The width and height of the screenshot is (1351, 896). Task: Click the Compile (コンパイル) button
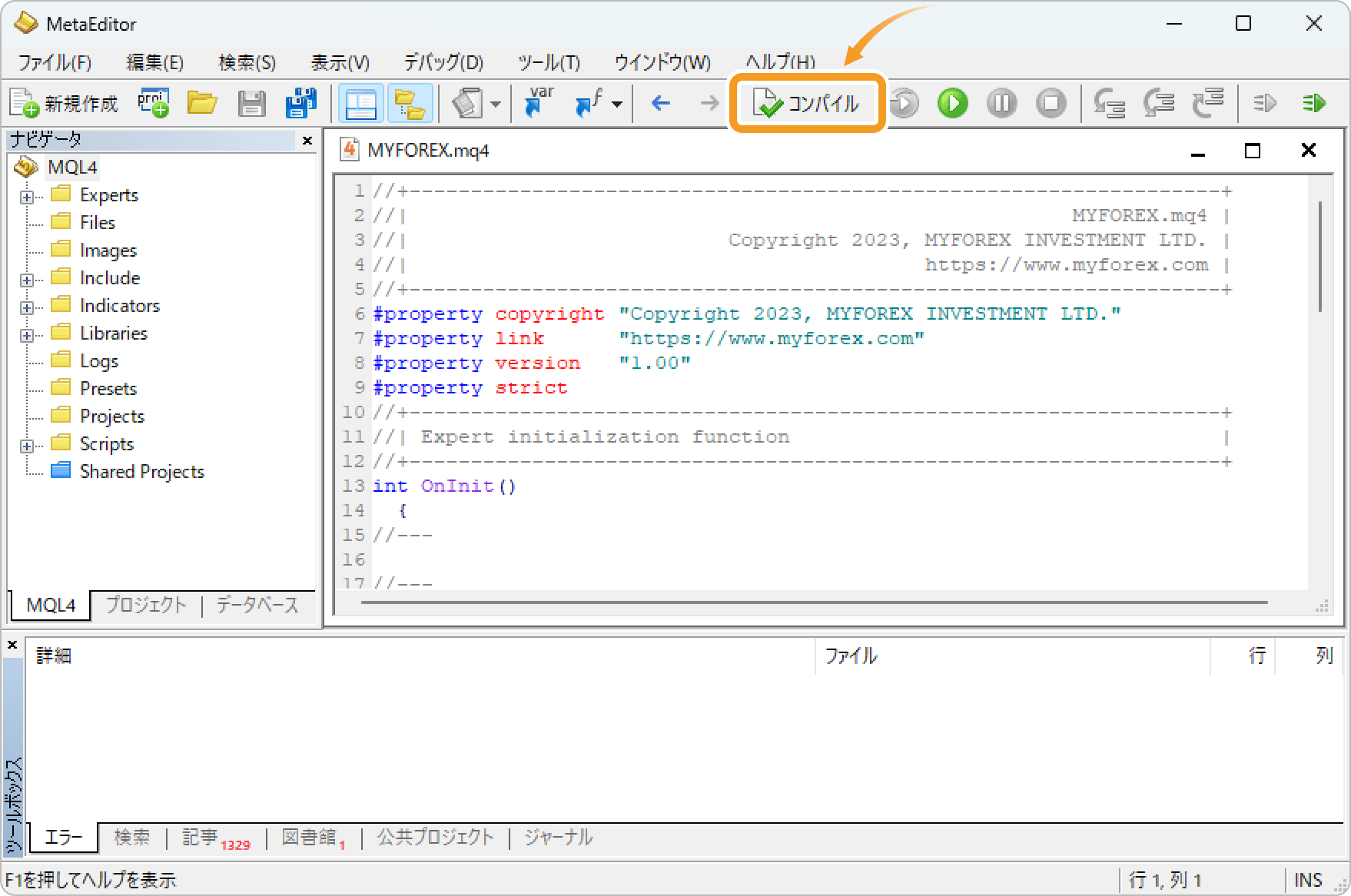(807, 103)
